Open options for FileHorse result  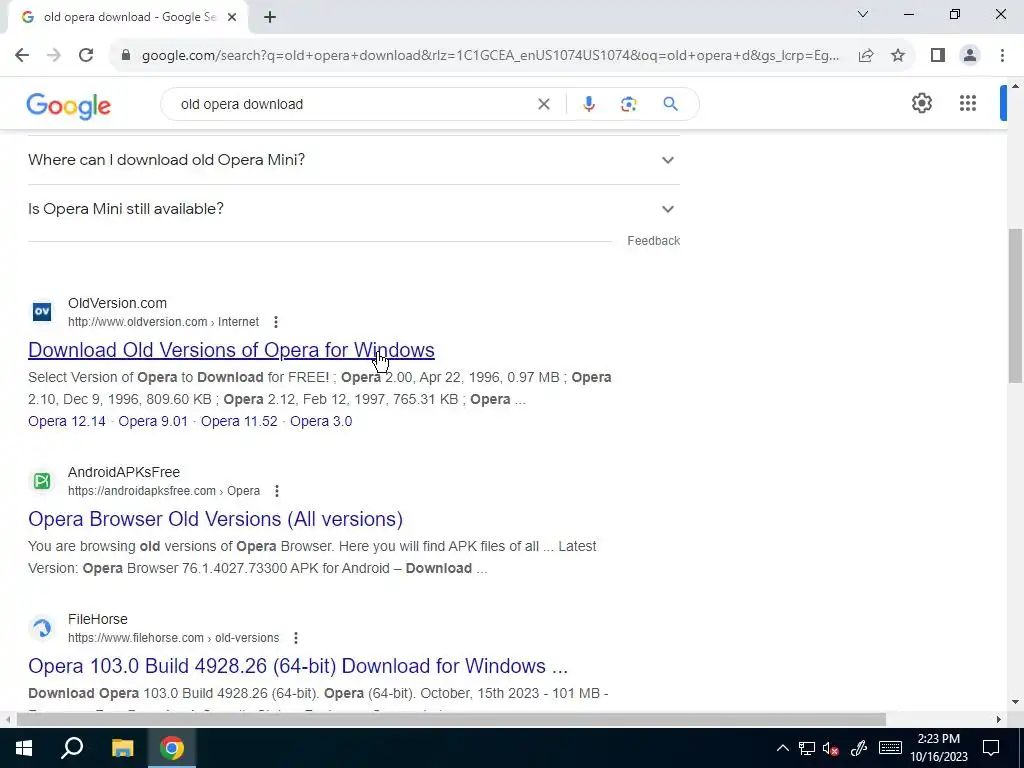point(296,638)
